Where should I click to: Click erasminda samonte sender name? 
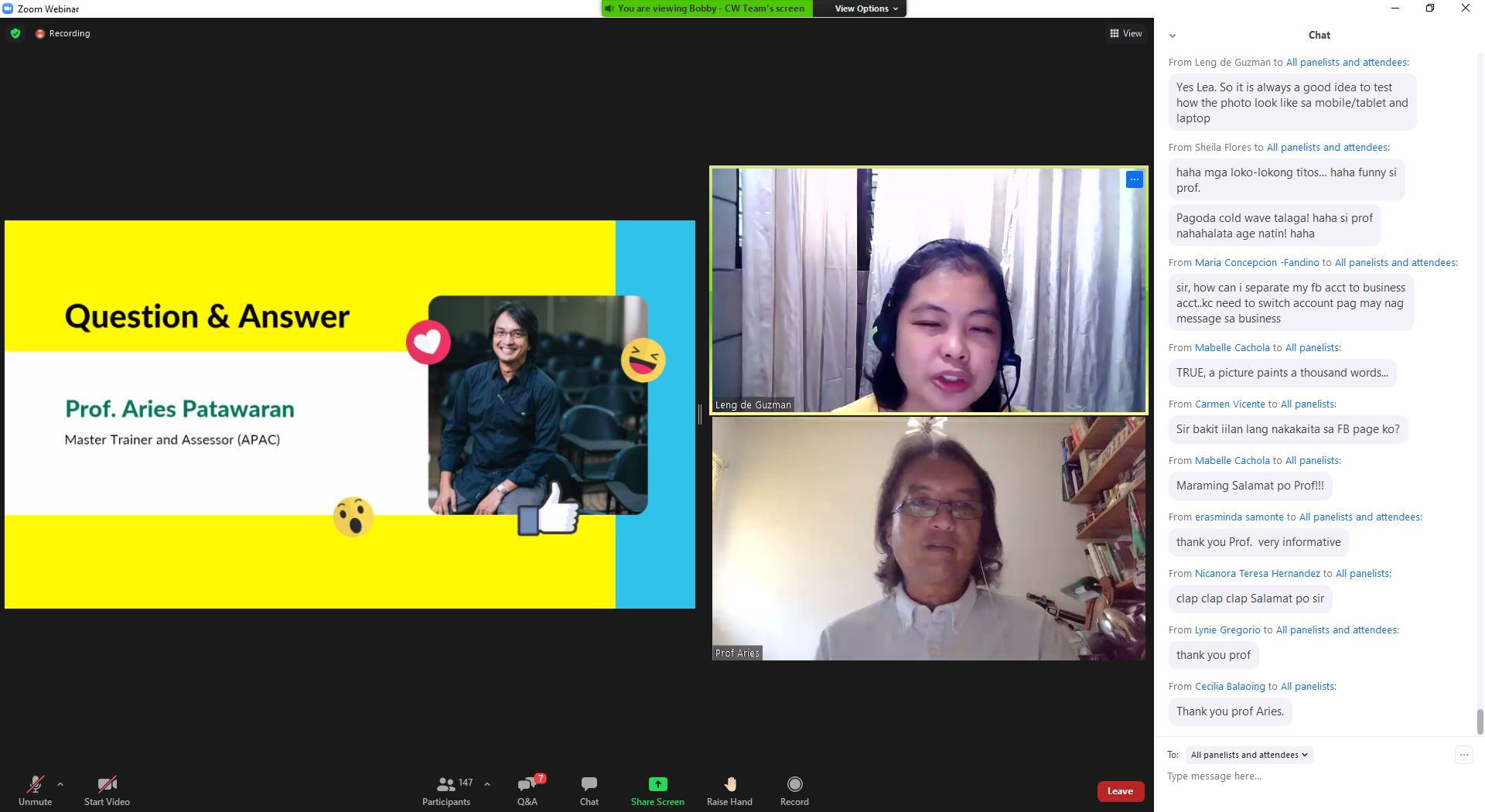[1239, 517]
